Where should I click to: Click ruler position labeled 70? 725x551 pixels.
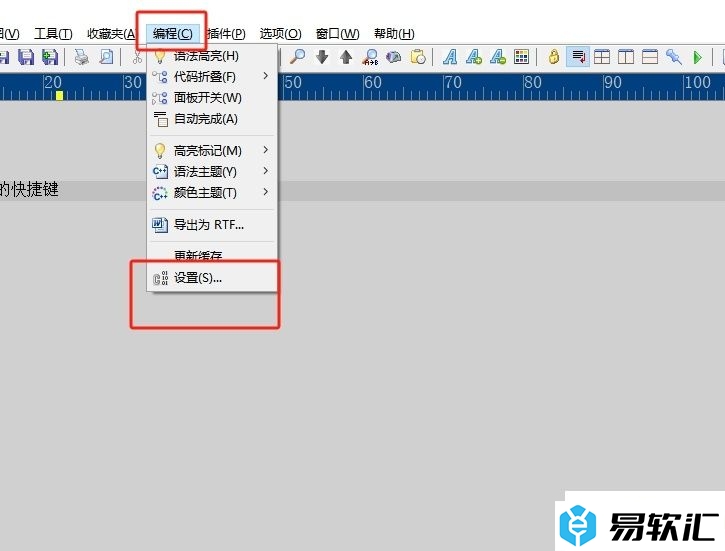[453, 82]
